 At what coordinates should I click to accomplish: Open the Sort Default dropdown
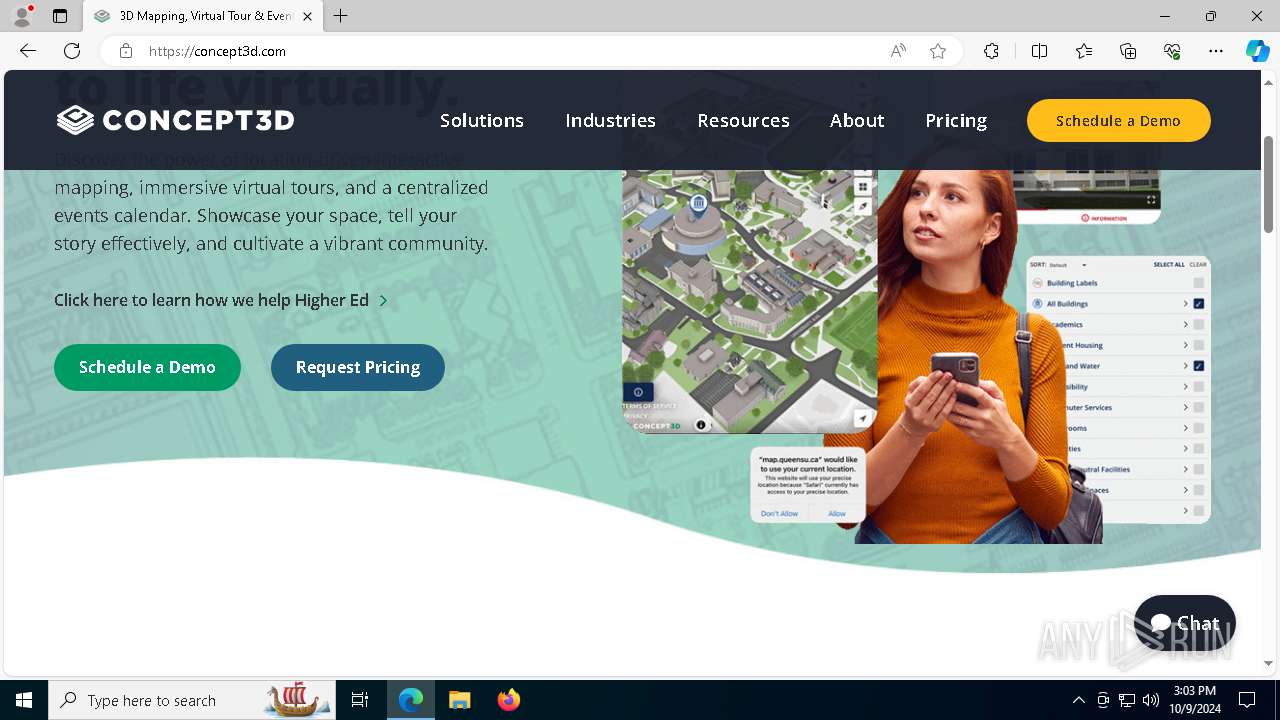pos(1068,265)
